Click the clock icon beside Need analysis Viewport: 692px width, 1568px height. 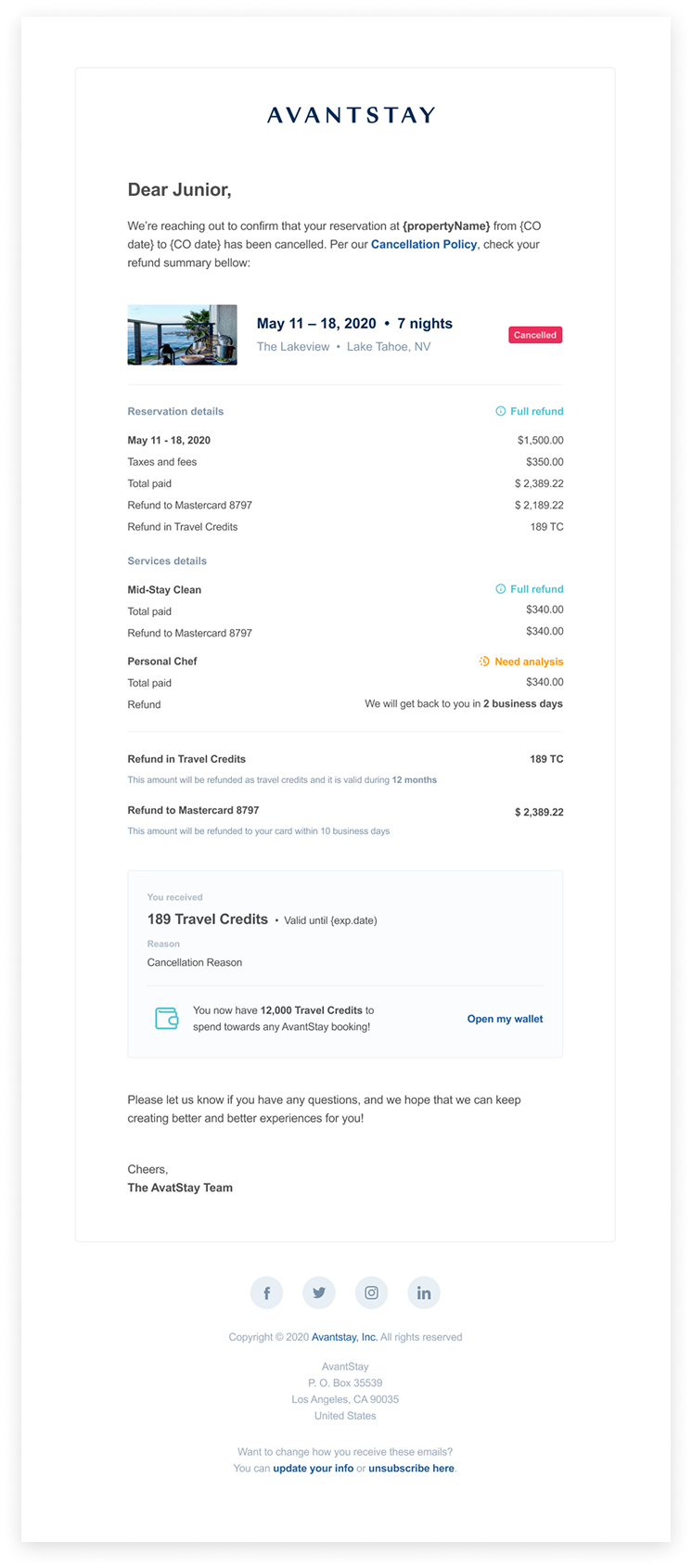(483, 661)
